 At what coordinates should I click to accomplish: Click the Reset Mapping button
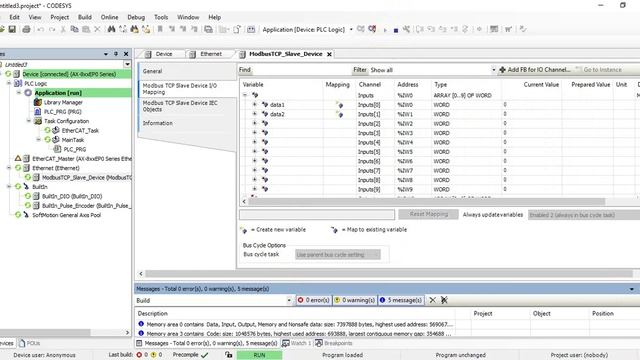click(429, 214)
